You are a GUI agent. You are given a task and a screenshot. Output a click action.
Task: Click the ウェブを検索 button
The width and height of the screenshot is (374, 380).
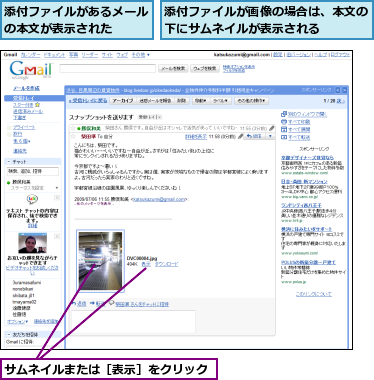click(205, 68)
